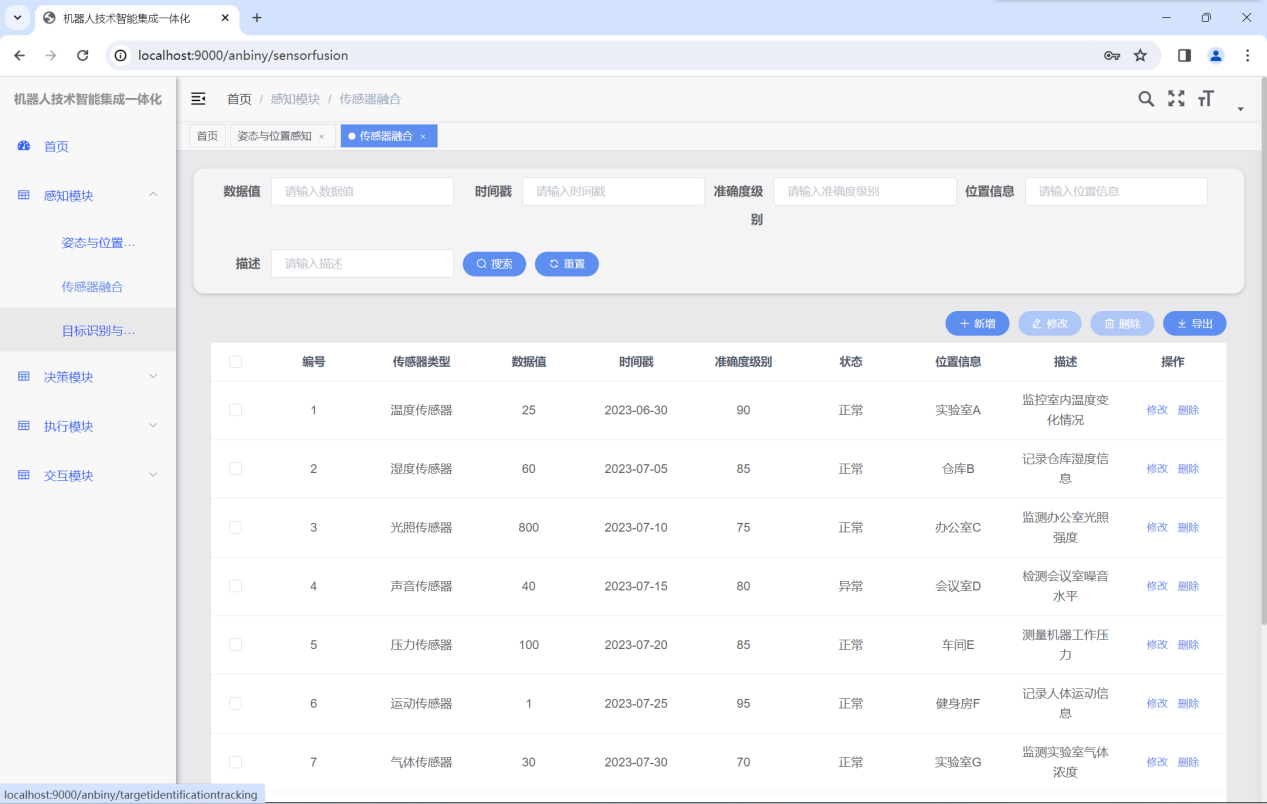
Task: Open the header search magnifier icon
Action: [x=1146, y=99]
